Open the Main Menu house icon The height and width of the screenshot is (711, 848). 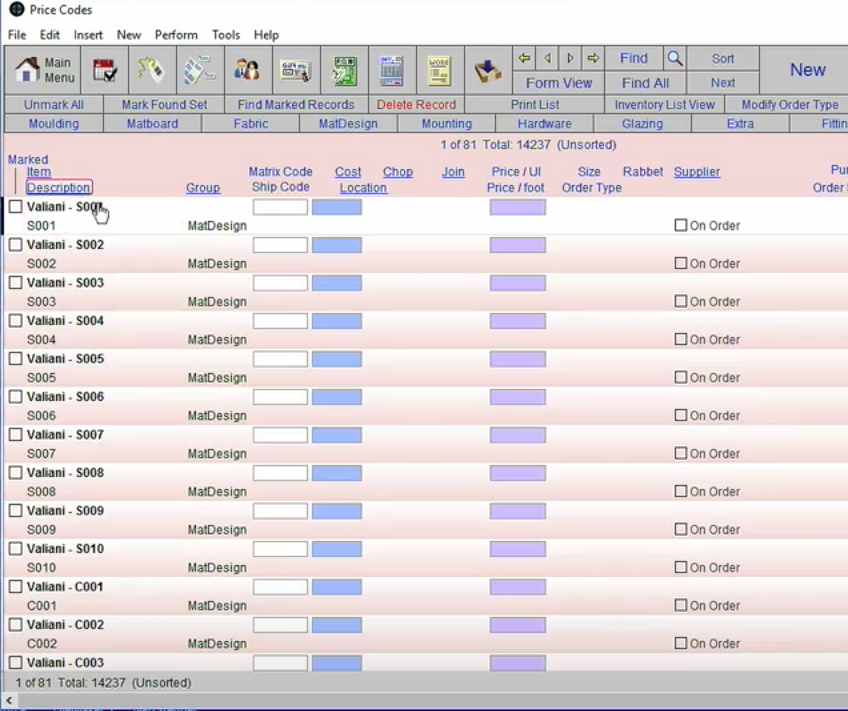[44, 70]
